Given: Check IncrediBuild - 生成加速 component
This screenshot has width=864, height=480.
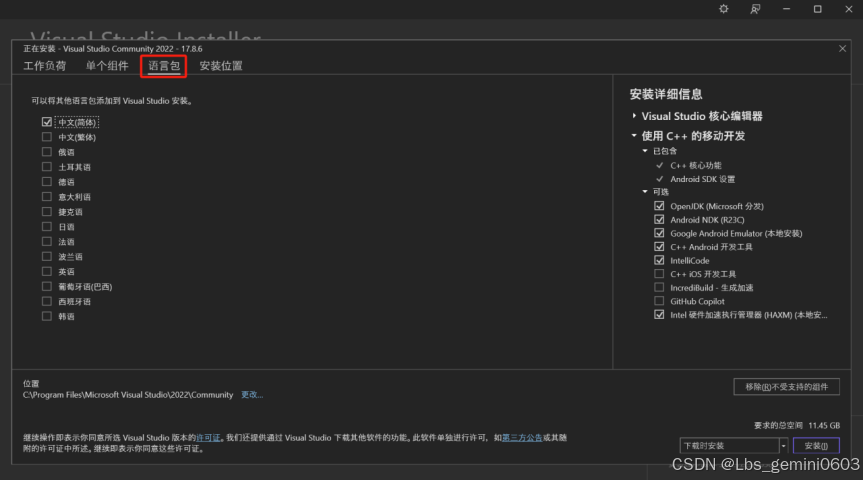Looking at the screenshot, I should click(x=659, y=287).
